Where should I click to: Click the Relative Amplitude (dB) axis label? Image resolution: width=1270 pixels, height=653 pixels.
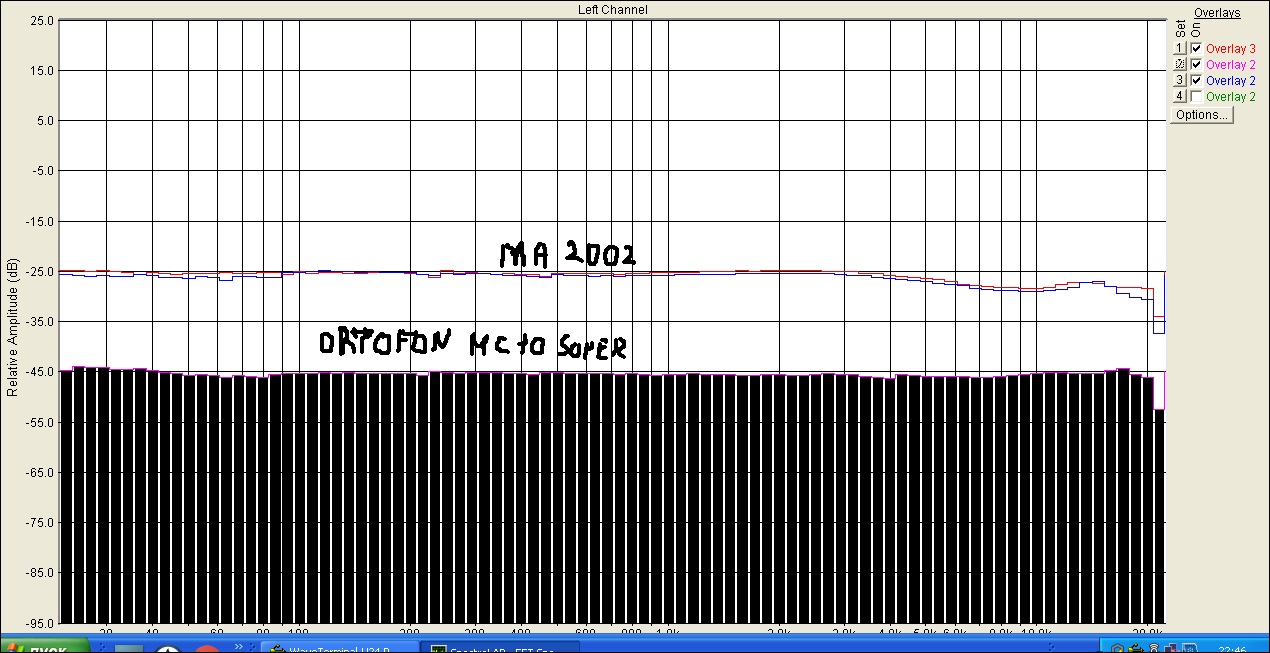click(12, 328)
